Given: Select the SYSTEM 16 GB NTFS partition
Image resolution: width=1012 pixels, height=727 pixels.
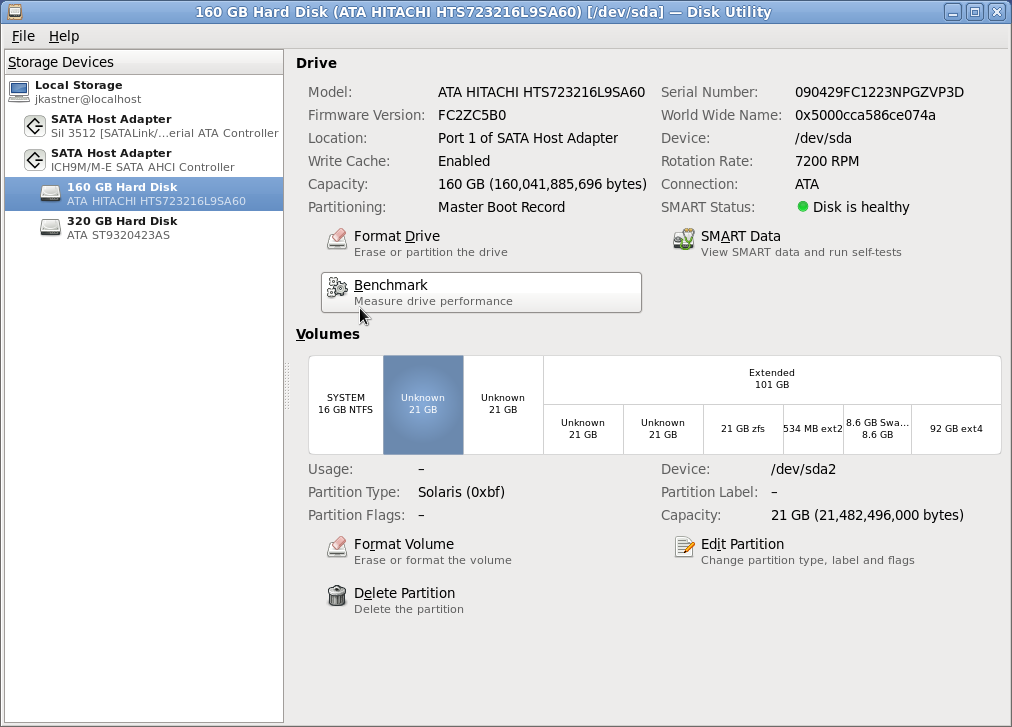Looking at the screenshot, I should click(345, 404).
